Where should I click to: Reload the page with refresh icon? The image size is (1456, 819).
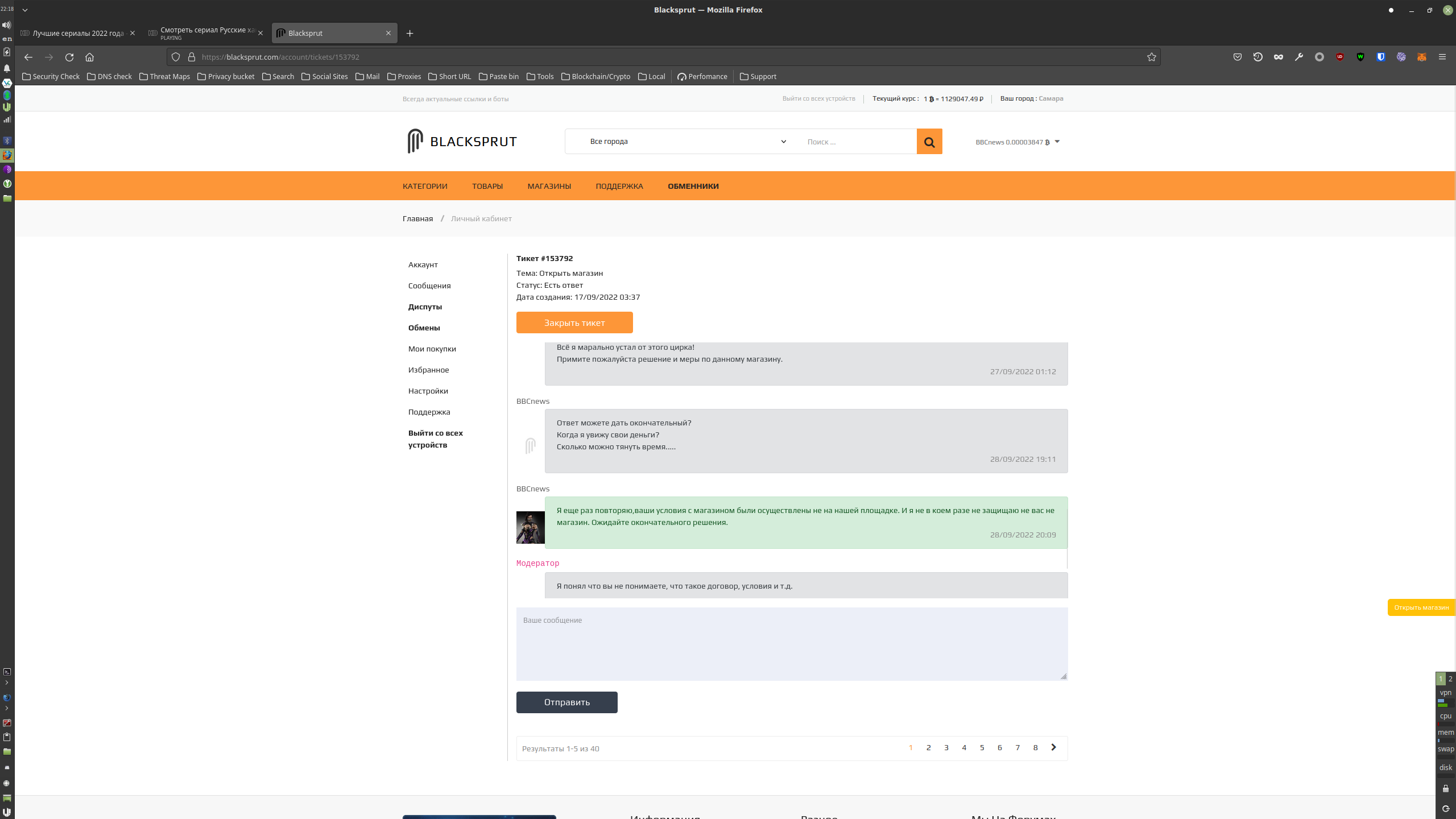69,57
